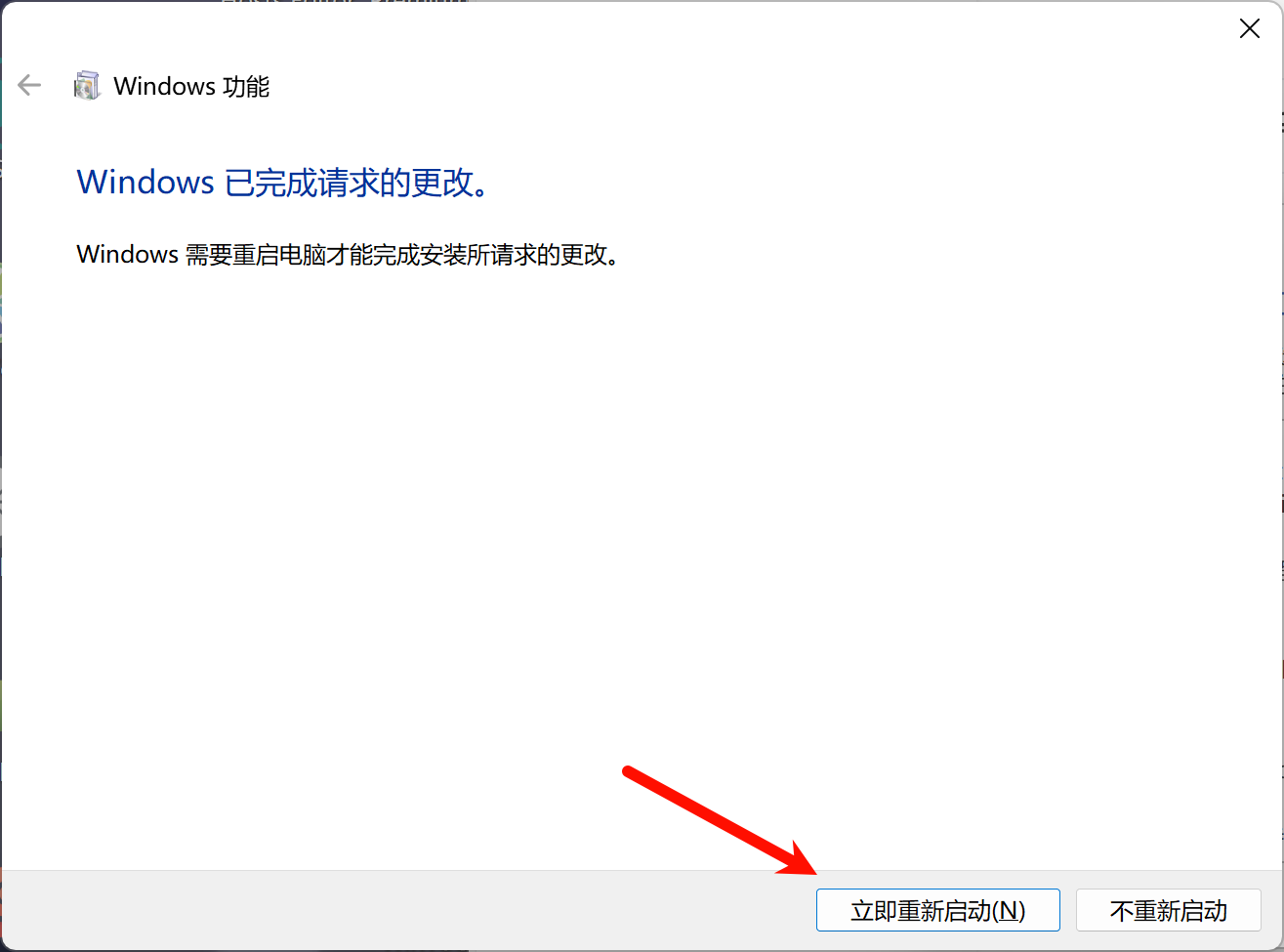This screenshot has height=952, width=1284.
Task: Choose 不重新启动 to skip restarting
Action: (x=1169, y=910)
